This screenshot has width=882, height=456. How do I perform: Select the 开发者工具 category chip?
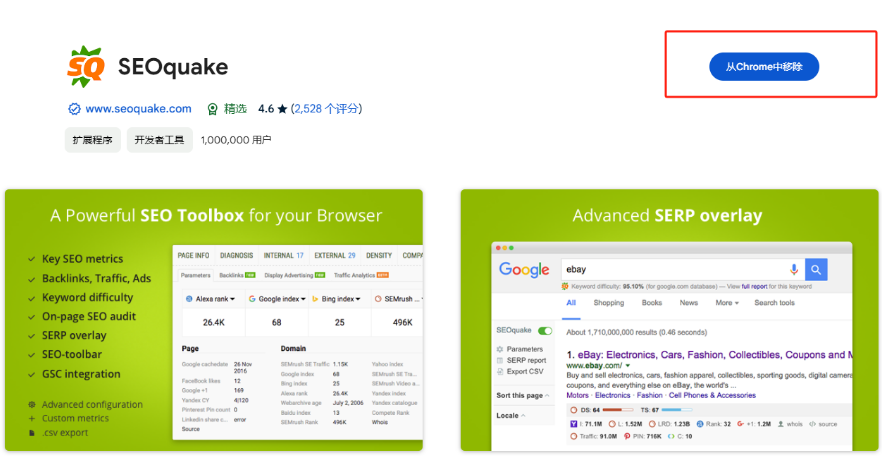(160, 140)
